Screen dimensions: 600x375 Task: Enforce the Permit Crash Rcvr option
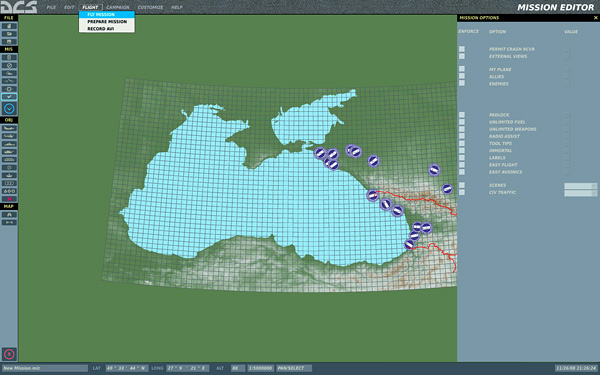(x=462, y=49)
